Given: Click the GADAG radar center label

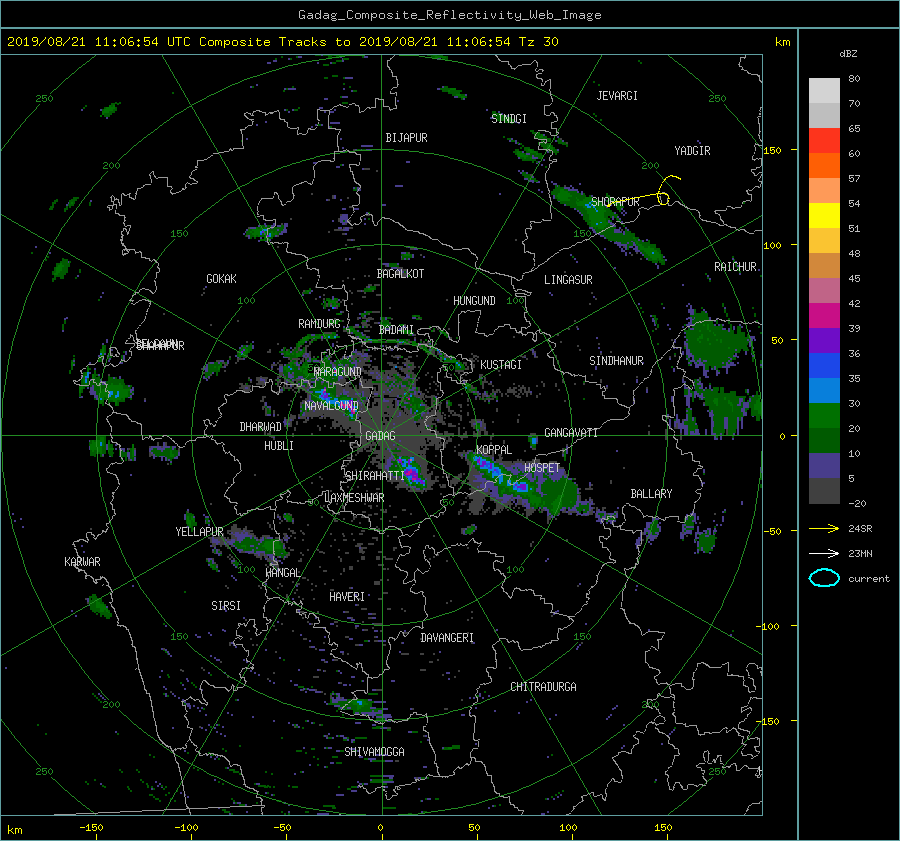Looking at the screenshot, I should click(380, 436).
